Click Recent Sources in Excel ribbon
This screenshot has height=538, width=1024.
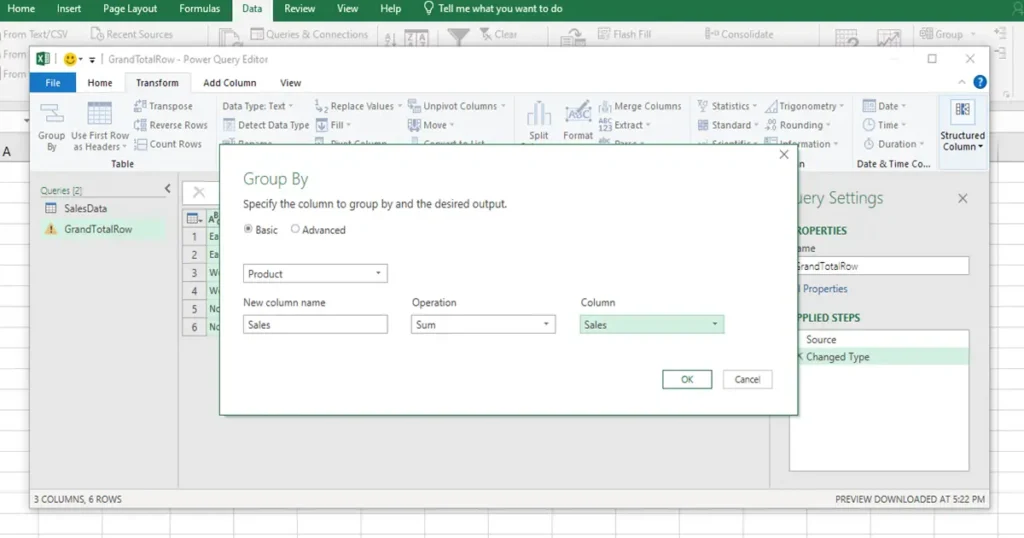pyautogui.click(x=132, y=34)
